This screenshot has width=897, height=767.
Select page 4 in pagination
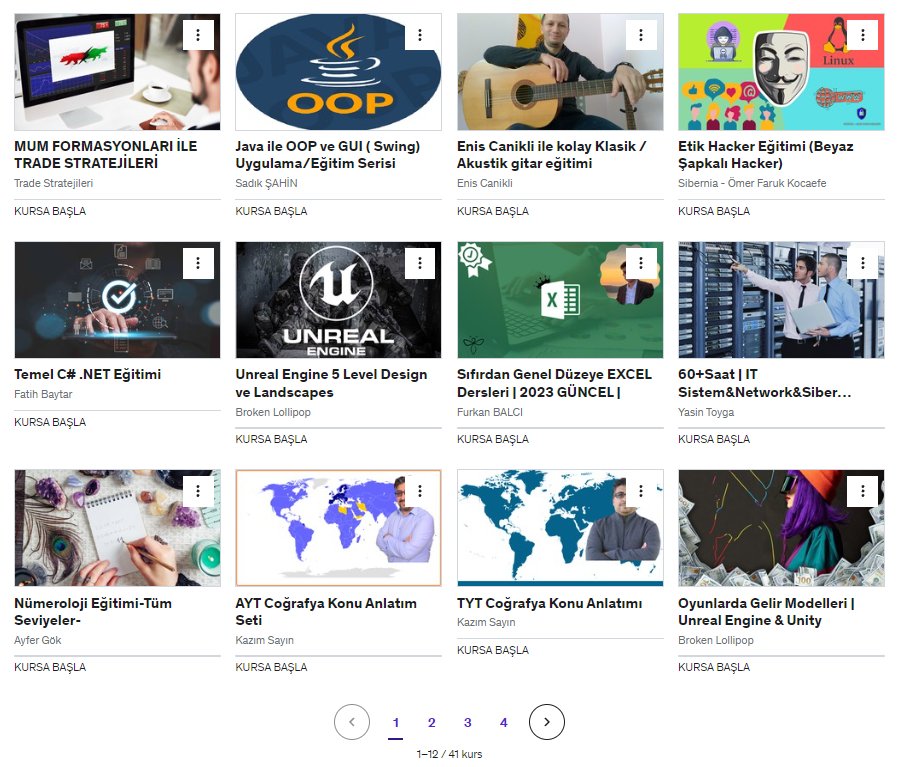click(503, 722)
